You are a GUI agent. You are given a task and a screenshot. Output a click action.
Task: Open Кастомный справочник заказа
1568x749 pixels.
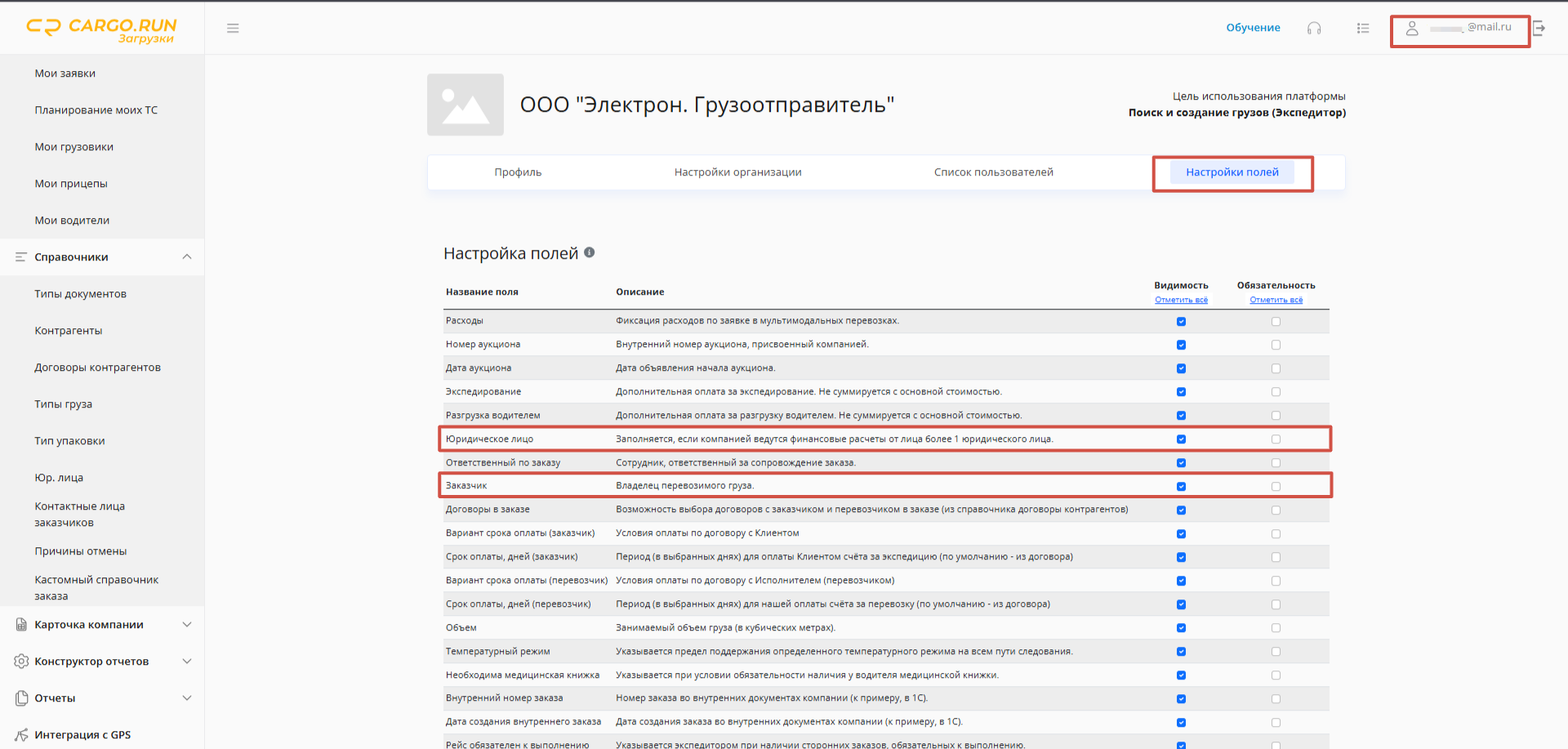coord(96,588)
